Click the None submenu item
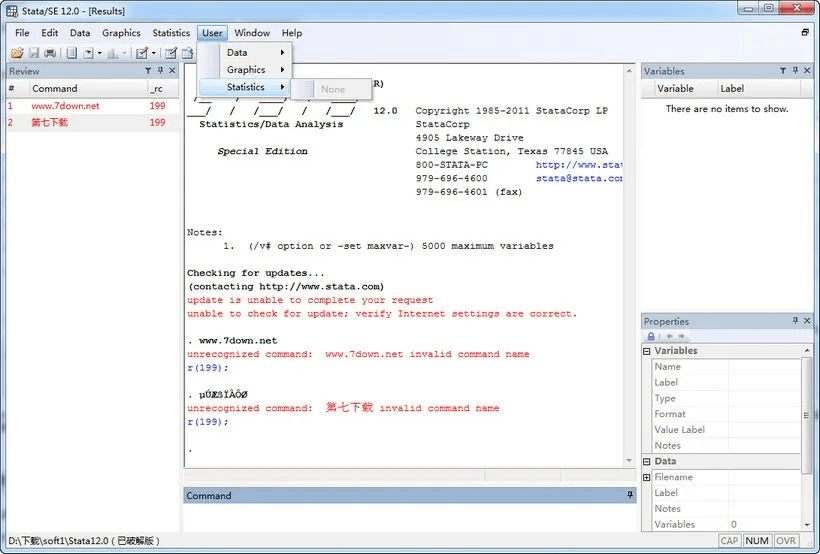The height and width of the screenshot is (554, 820). (x=332, y=89)
